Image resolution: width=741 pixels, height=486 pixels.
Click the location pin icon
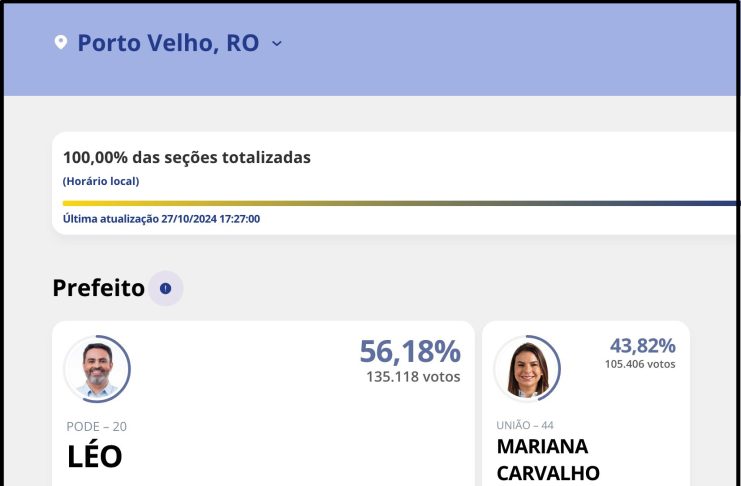tap(60, 43)
